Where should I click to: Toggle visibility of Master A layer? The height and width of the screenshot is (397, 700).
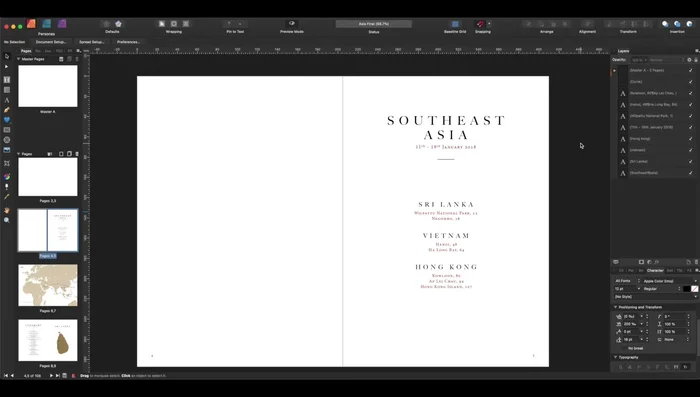(x=691, y=71)
